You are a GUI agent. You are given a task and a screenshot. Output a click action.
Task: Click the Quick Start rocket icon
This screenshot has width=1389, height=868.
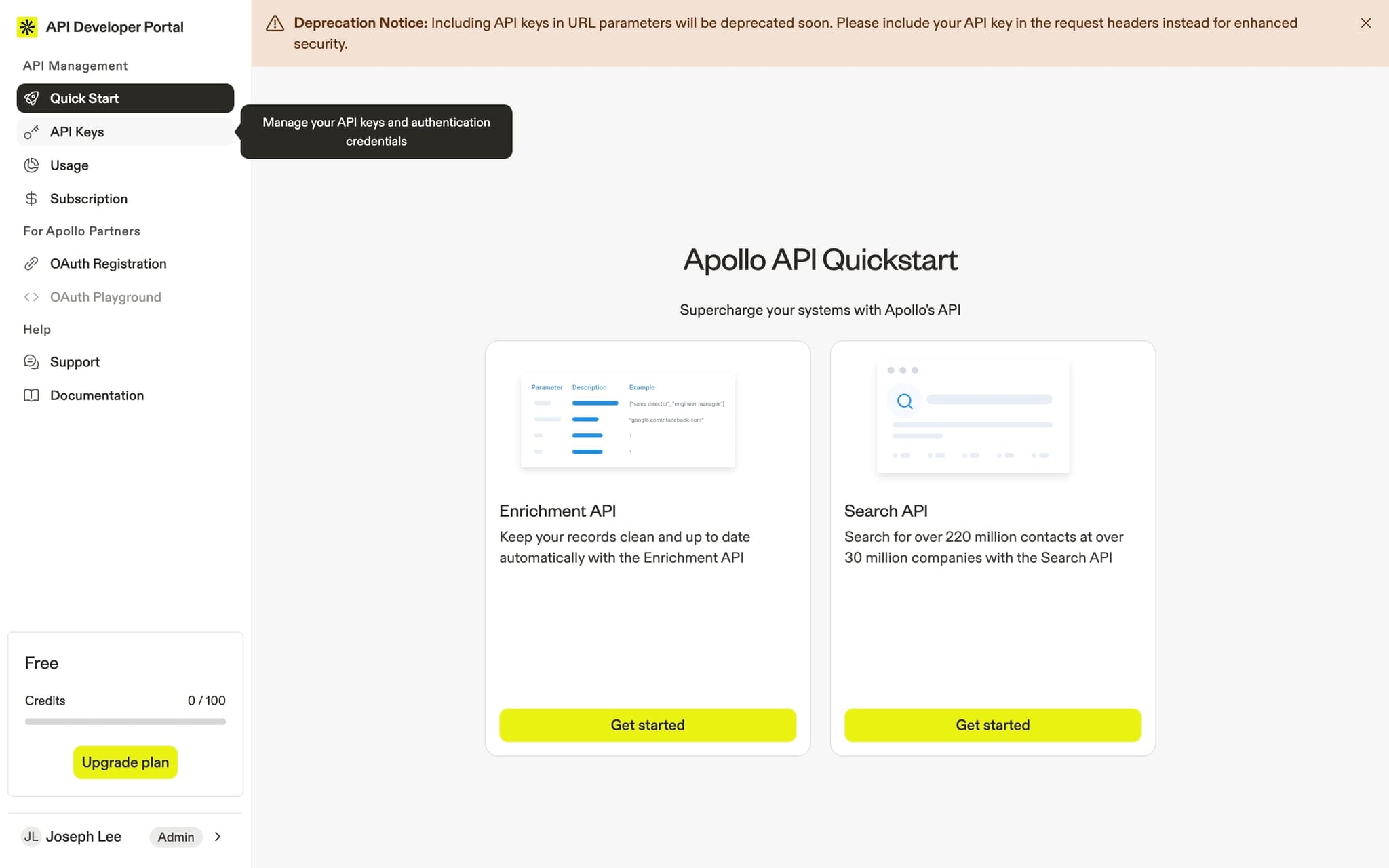[31, 98]
